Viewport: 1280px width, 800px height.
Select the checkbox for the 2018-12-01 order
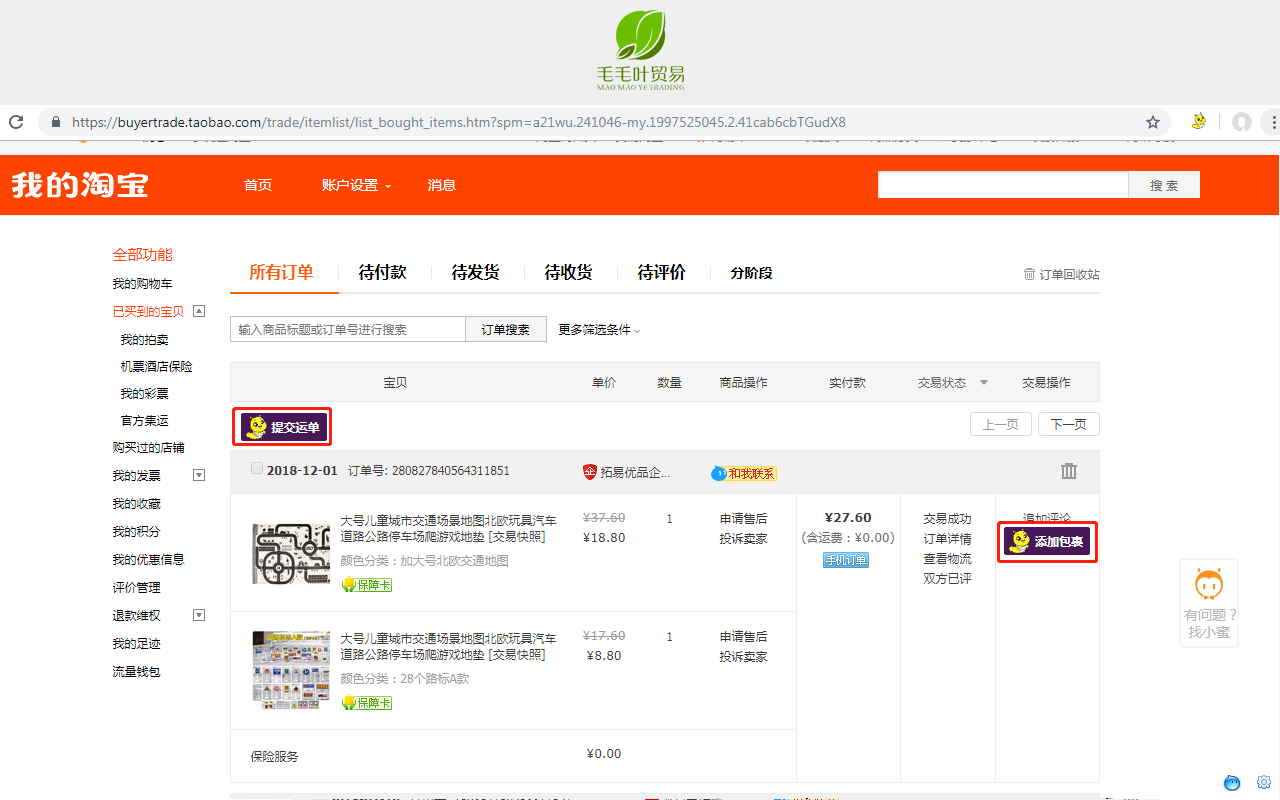click(x=256, y=468)
